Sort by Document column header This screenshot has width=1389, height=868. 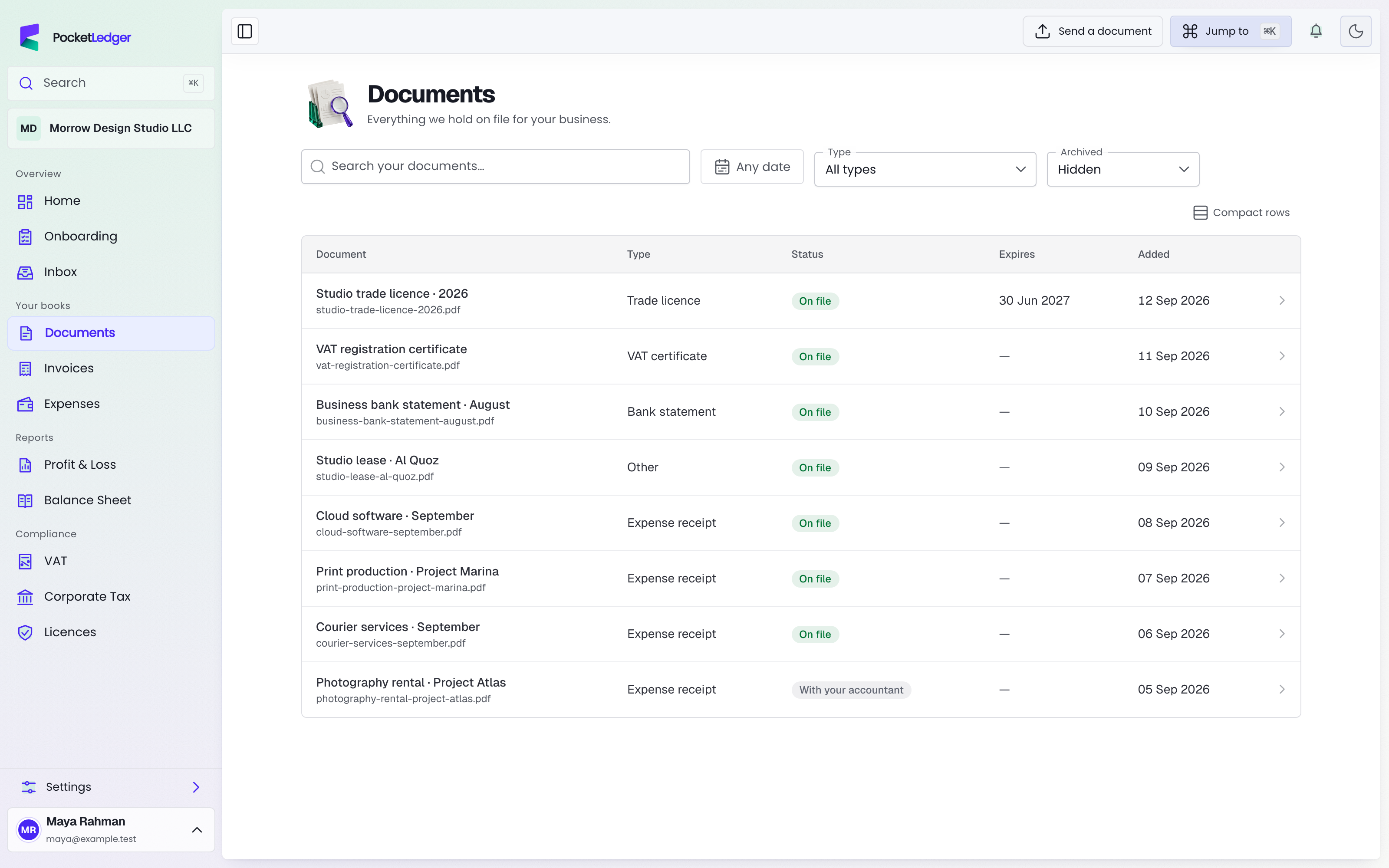coord(340,254)
